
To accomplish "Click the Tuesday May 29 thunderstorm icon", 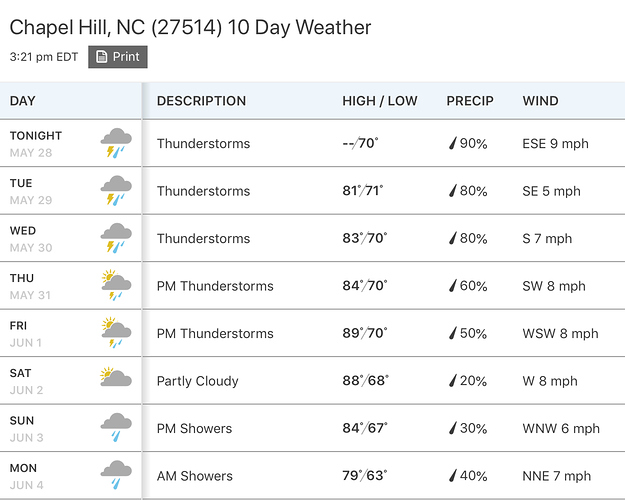I will [x=116, y=191].
